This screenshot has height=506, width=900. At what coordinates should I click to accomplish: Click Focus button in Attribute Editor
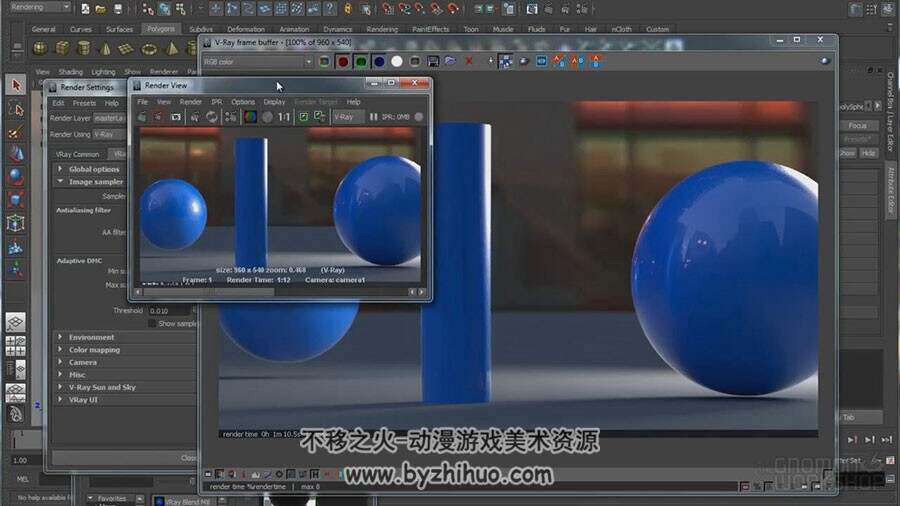click(x=858, y=126)
